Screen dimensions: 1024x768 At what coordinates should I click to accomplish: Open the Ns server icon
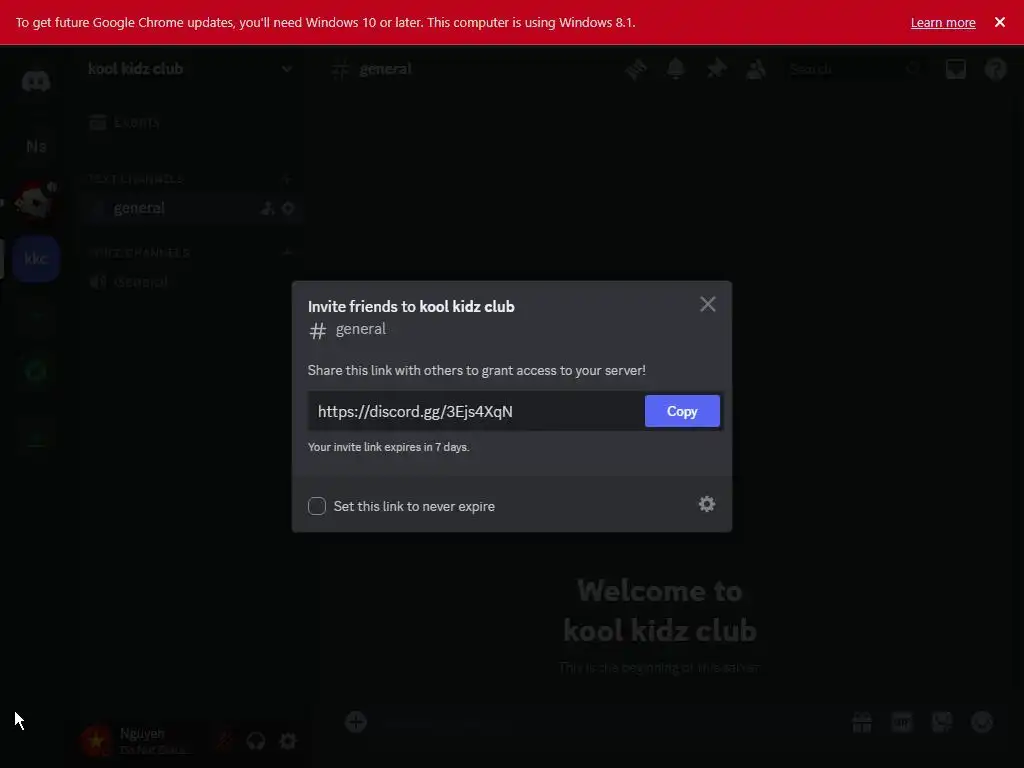click(36, 146)
